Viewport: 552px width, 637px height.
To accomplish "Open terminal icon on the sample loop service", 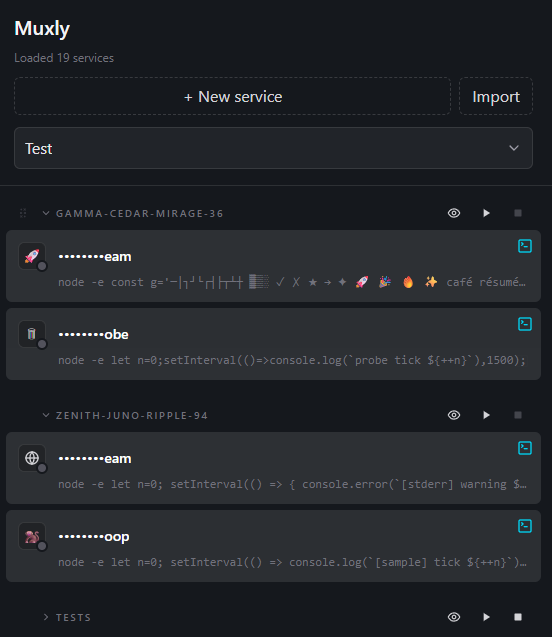I will tap(525, 526).
